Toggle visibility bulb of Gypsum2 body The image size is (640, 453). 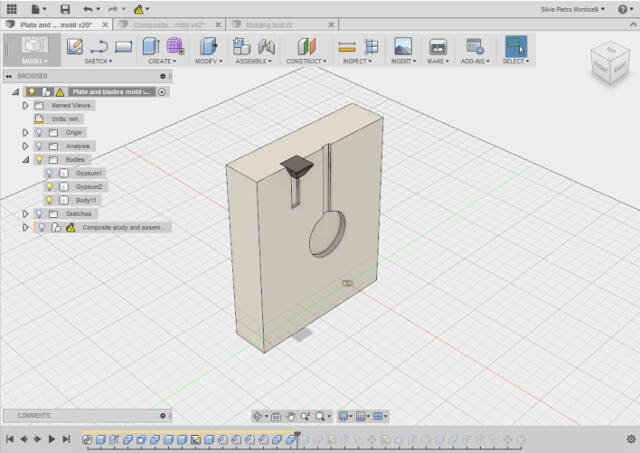point(49,187)
